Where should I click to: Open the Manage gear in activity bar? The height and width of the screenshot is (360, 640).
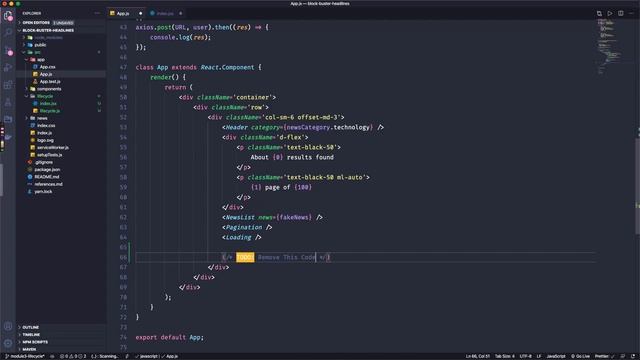8,343
